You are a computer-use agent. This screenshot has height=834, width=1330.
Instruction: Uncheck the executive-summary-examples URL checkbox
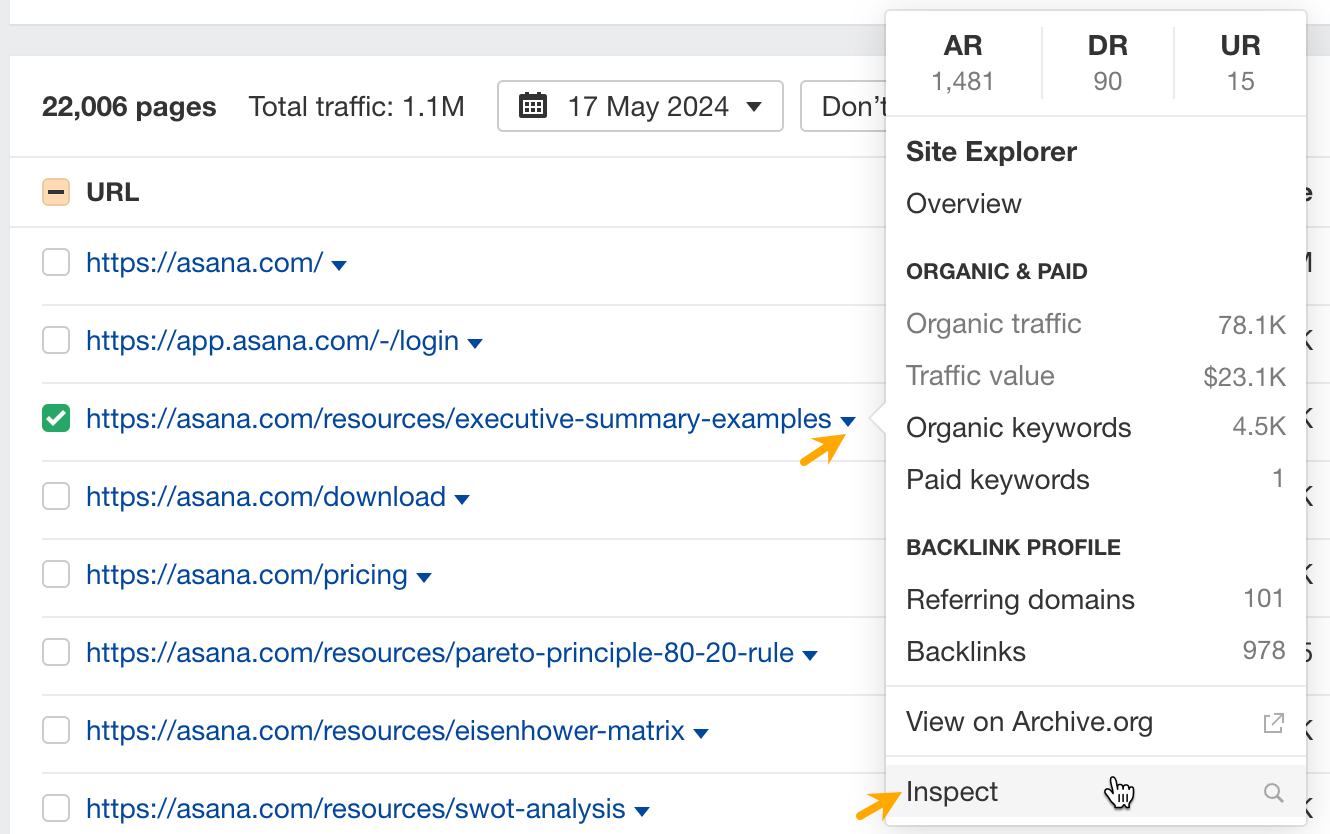point(55,418)
